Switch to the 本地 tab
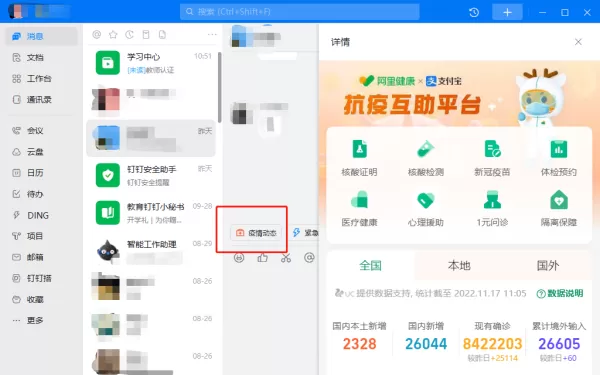The height and width of the screenshot is (375, 600). (x=459, y=266)
